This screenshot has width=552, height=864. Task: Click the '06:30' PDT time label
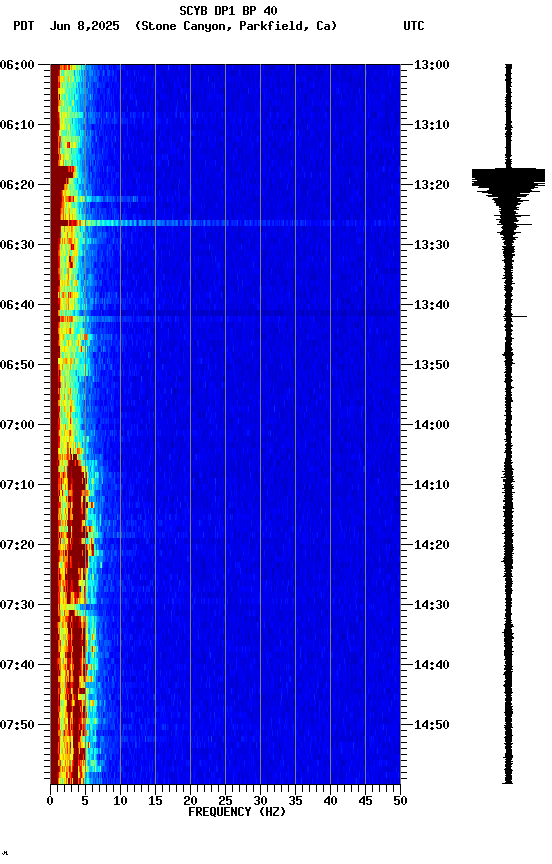tap(17, 245)
